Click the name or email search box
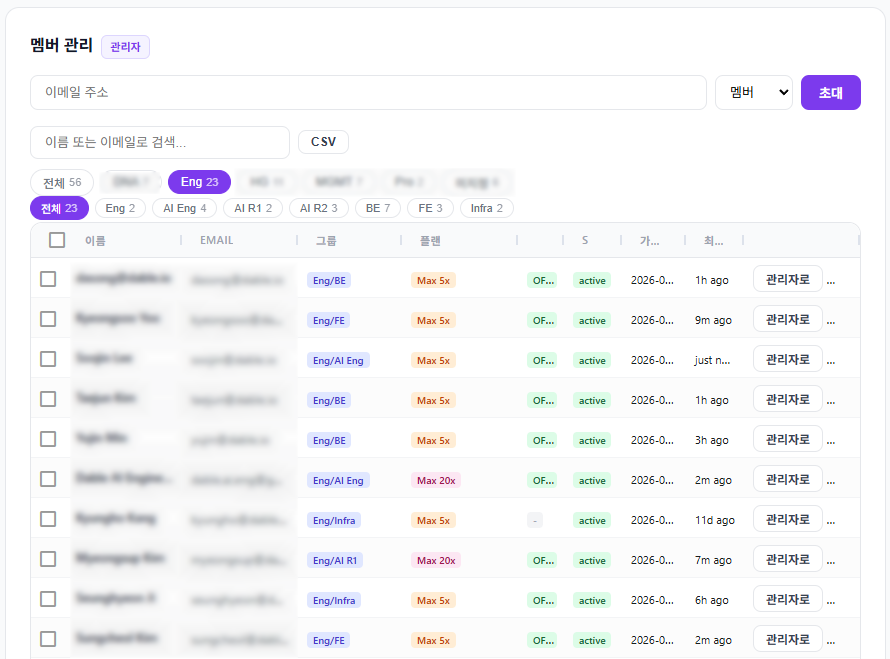 tap(160, 142)
